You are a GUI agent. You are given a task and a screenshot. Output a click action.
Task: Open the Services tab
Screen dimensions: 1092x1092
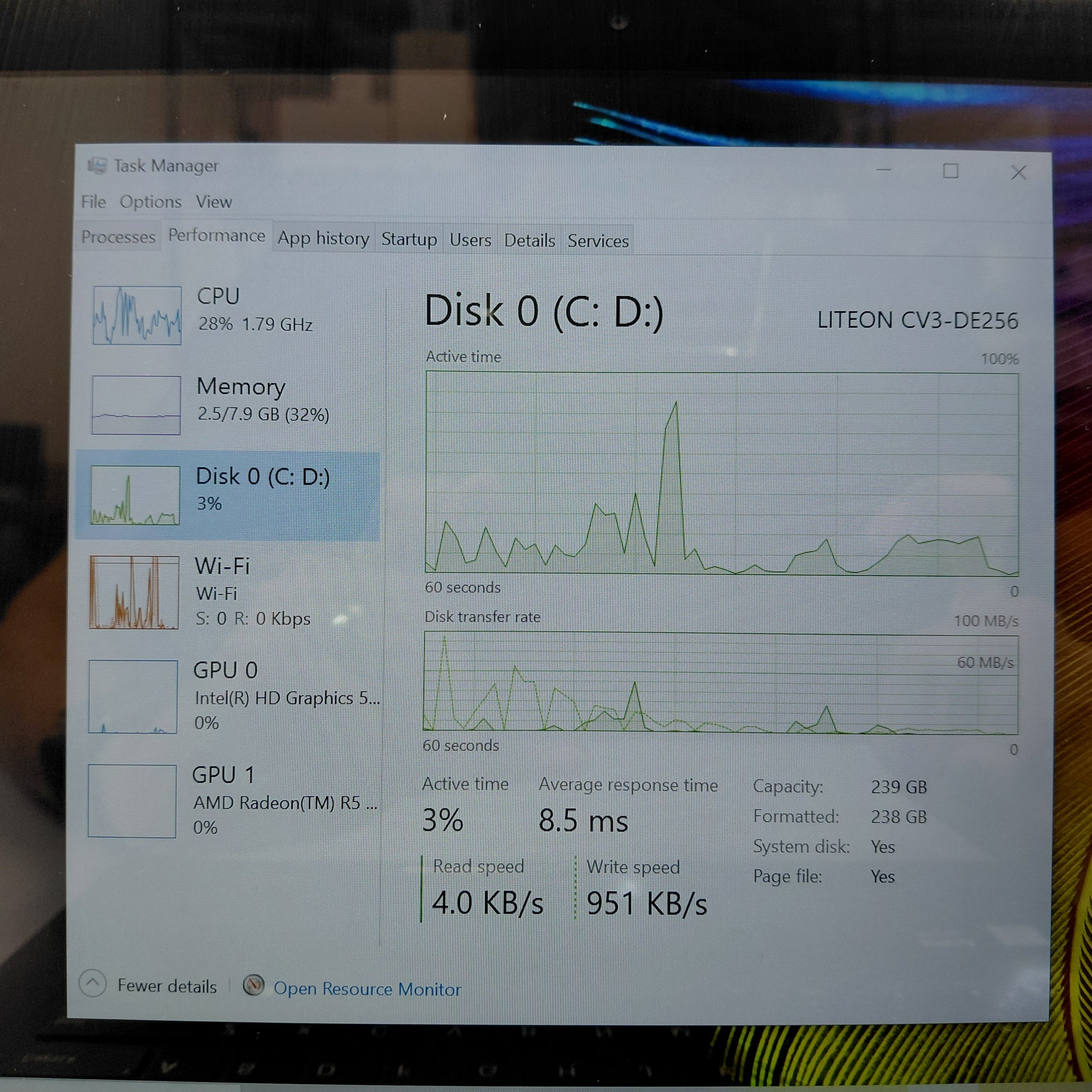(x=598, y=241)
